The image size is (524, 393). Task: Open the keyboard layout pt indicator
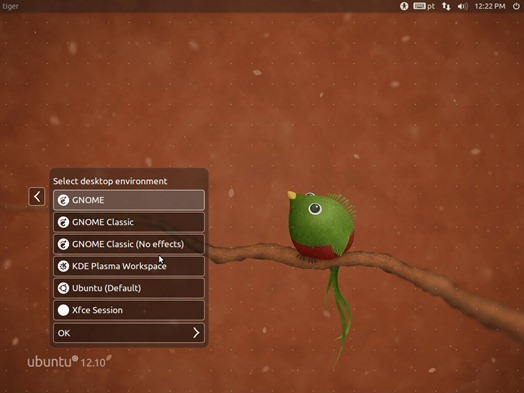[x=424, y=6]
